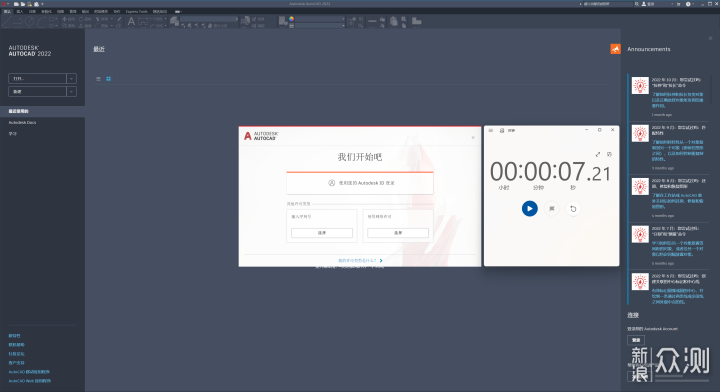
Task: Select the Dimension tool in ribbon
Action: (x=143, y=21)
